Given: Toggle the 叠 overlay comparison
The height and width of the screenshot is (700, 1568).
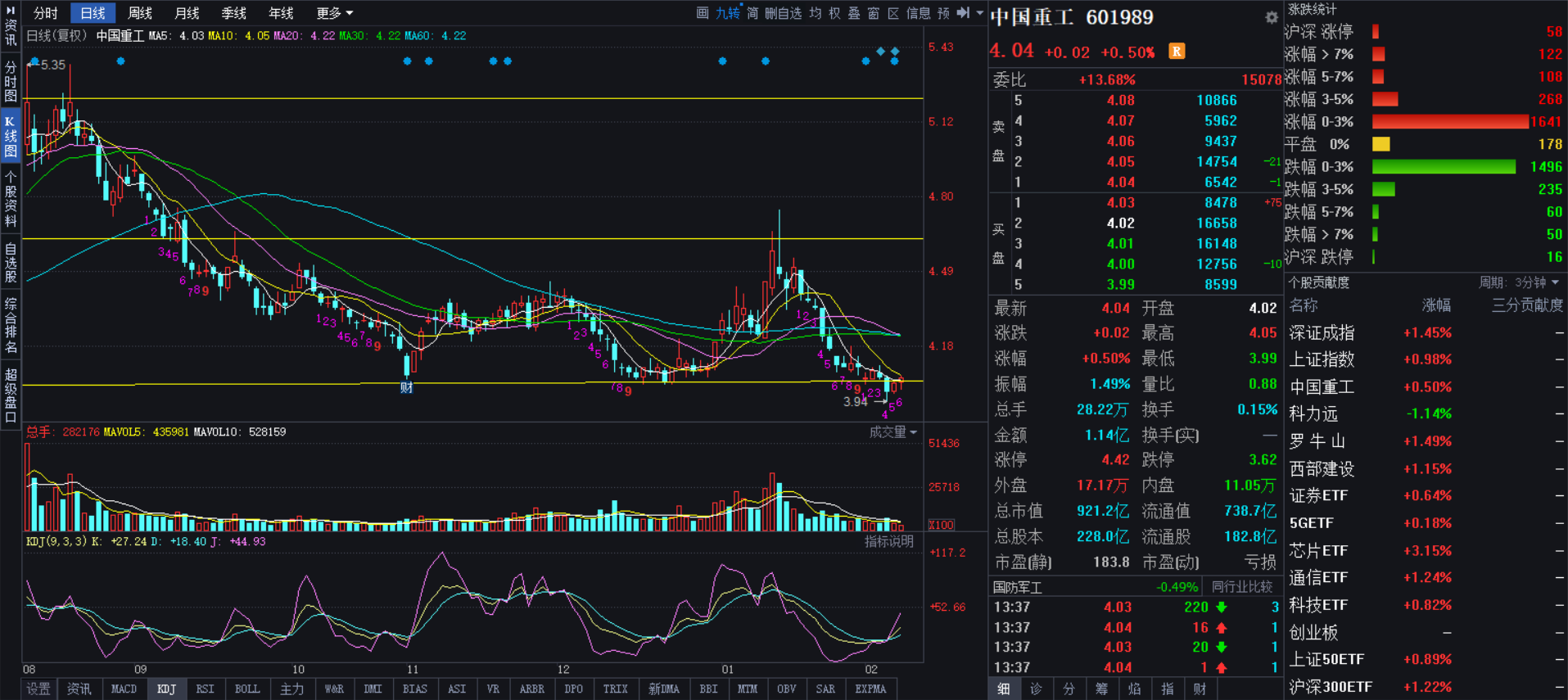Looking at the screenshot, I should 854,13.
